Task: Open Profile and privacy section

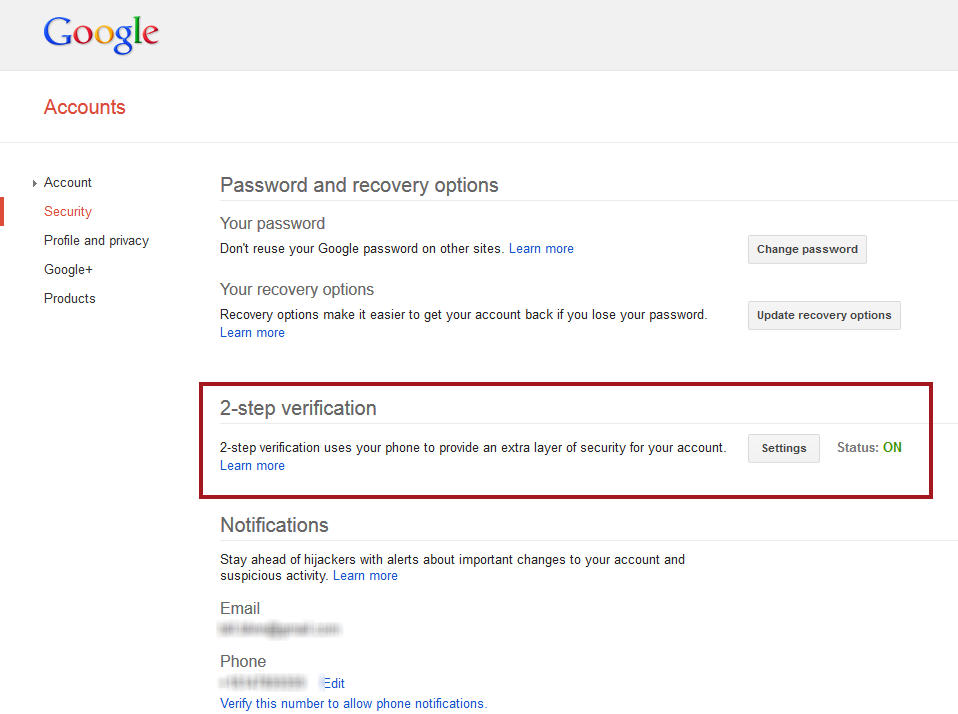Action: point(97,240)
